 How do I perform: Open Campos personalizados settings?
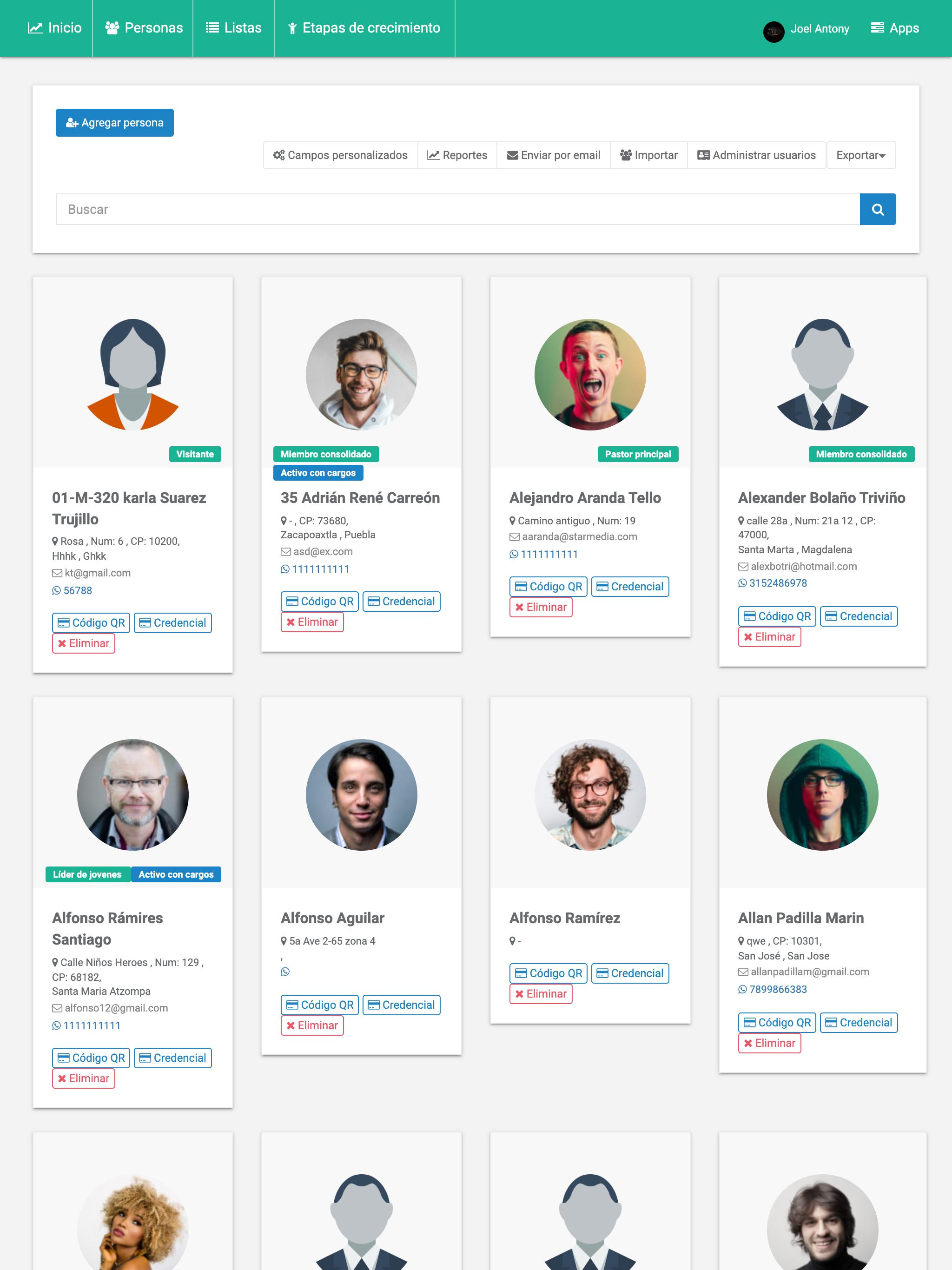click(x=340, y=155)
